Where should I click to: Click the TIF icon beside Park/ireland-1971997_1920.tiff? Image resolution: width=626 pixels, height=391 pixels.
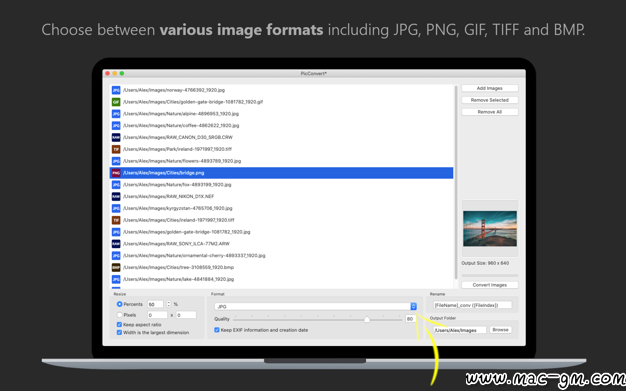pyautogui.click(x=116, y=149)
